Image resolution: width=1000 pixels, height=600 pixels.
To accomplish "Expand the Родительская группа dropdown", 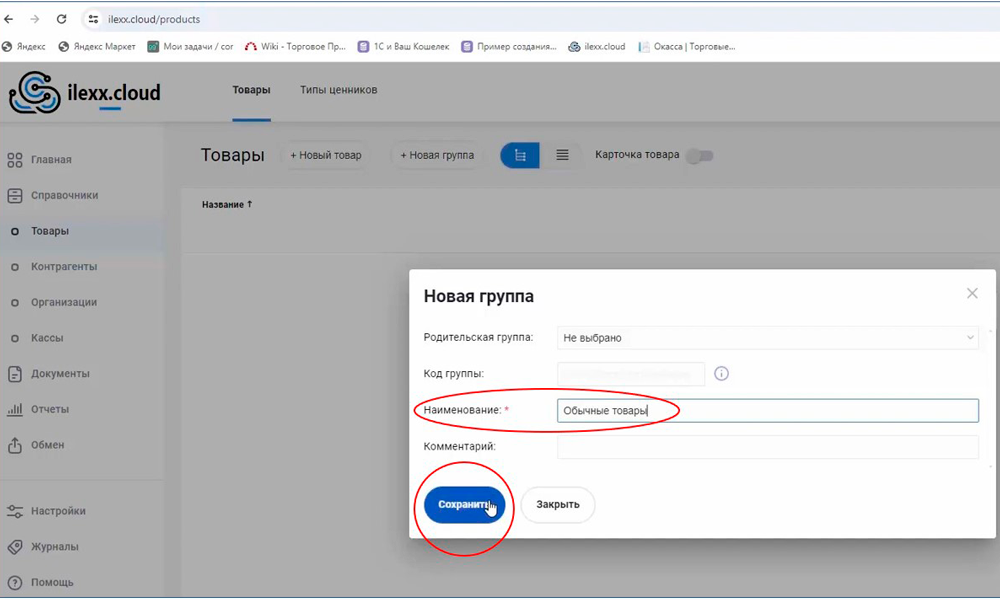I will pyautogui.click(x=767, y=338).
